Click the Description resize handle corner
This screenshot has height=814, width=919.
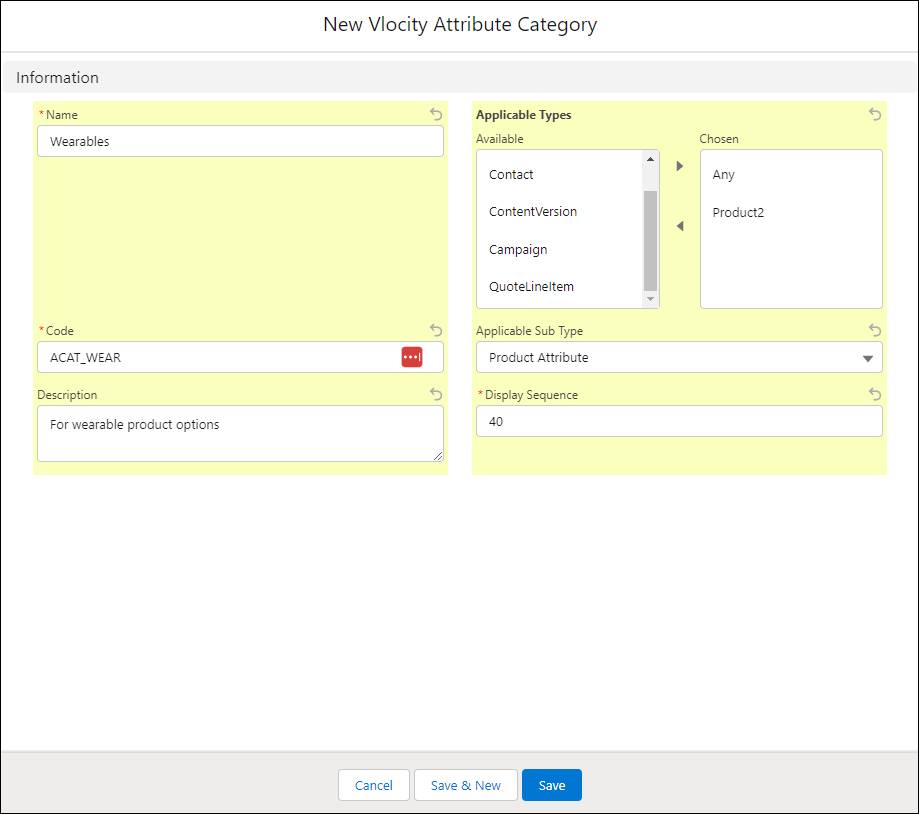point(438,456)
